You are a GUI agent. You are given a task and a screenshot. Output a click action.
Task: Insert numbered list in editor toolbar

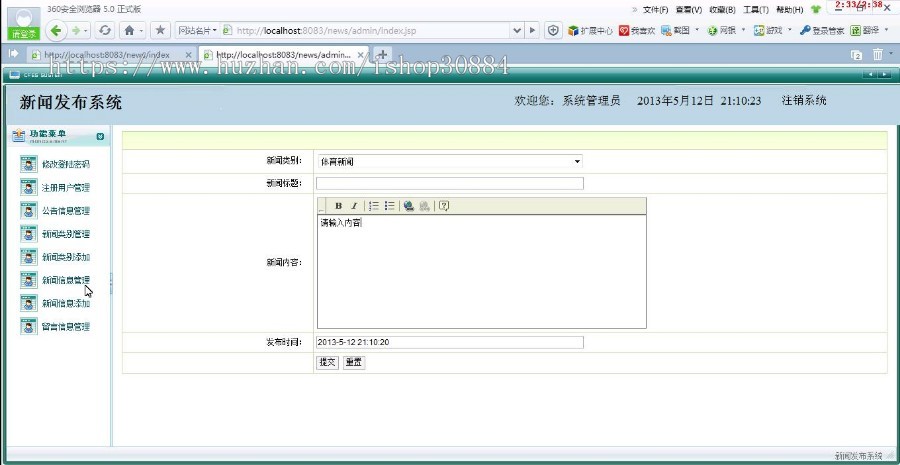pos(374,206)
